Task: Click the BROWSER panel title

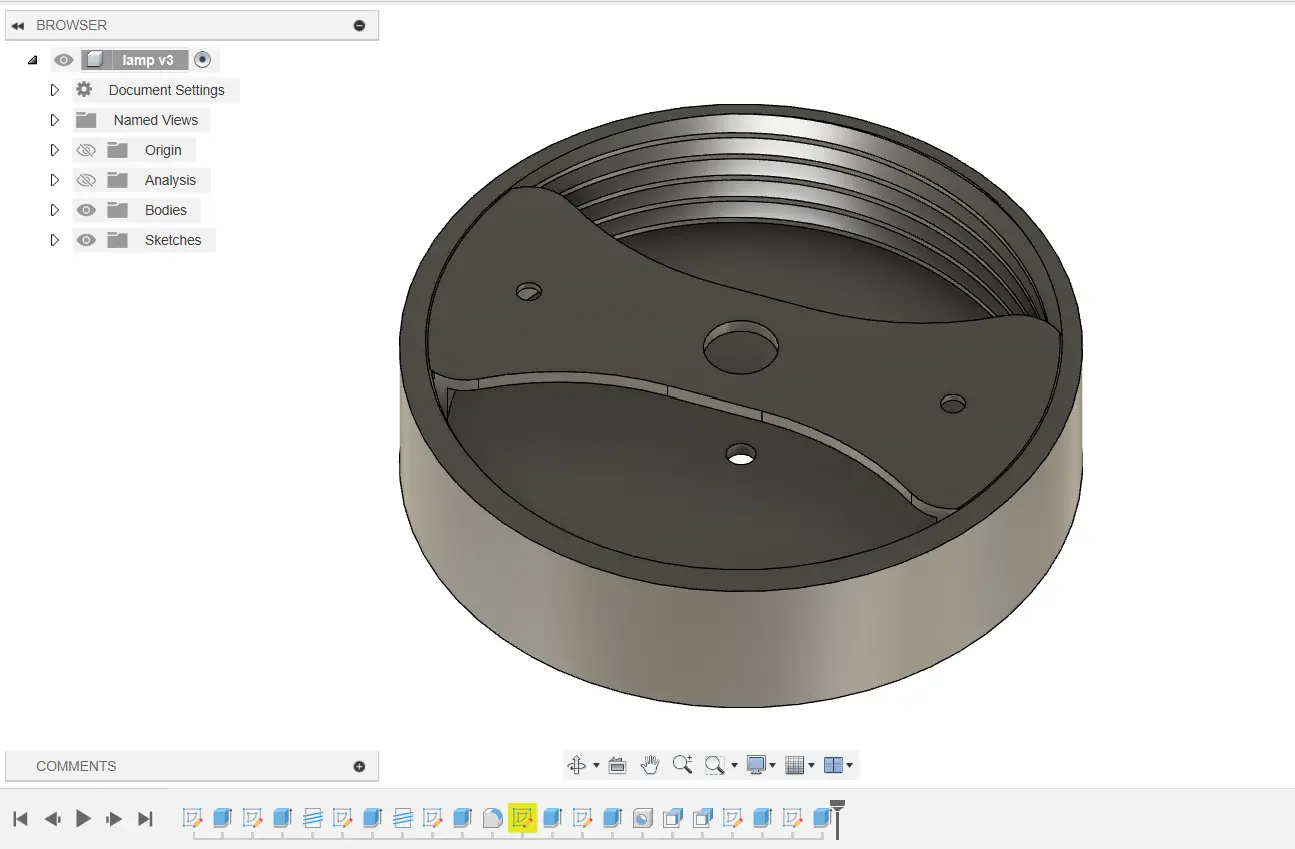Action: [71, 25]
